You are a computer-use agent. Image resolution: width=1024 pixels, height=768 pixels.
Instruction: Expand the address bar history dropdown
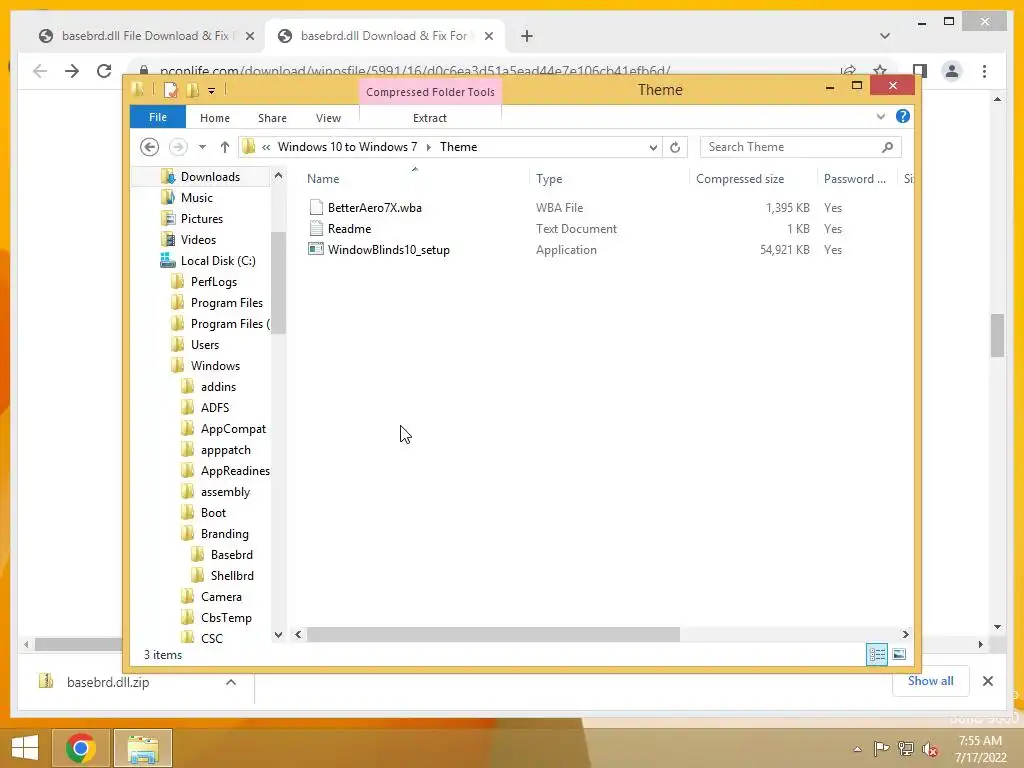[x=652, y=147]
